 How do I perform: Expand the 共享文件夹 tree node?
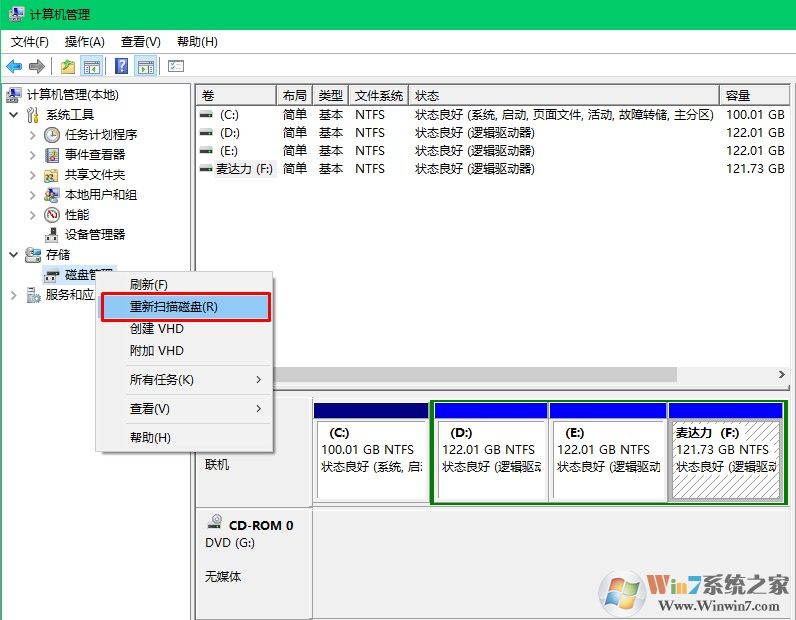point(32,175)
